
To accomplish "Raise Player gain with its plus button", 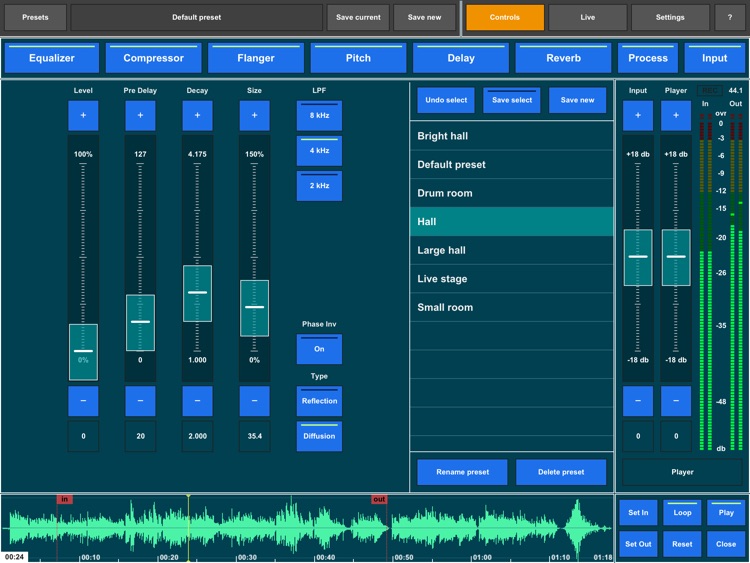I will [676, 115].
